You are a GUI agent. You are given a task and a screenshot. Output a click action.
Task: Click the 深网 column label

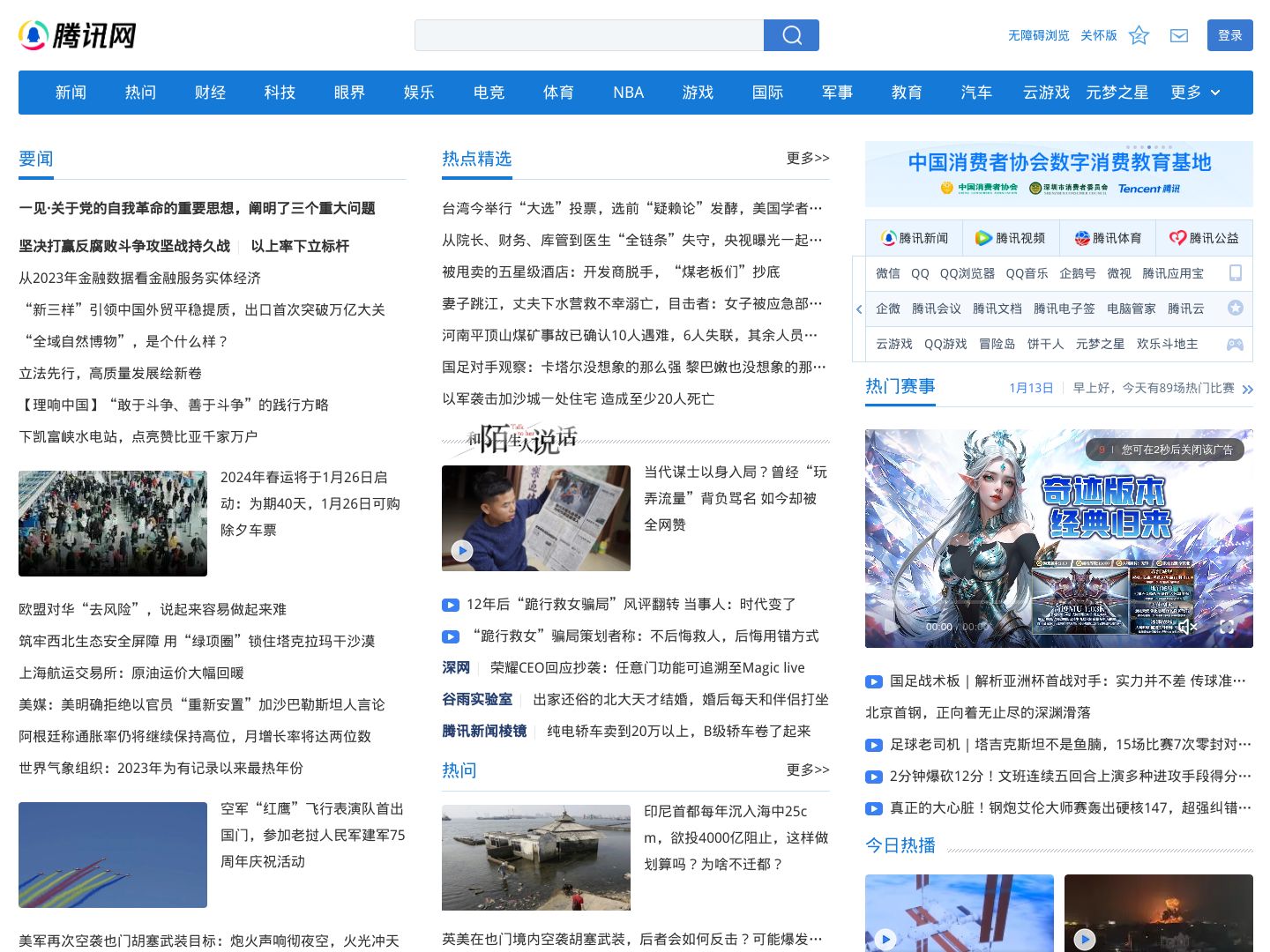pyautogui.click(x=456, y=668)
